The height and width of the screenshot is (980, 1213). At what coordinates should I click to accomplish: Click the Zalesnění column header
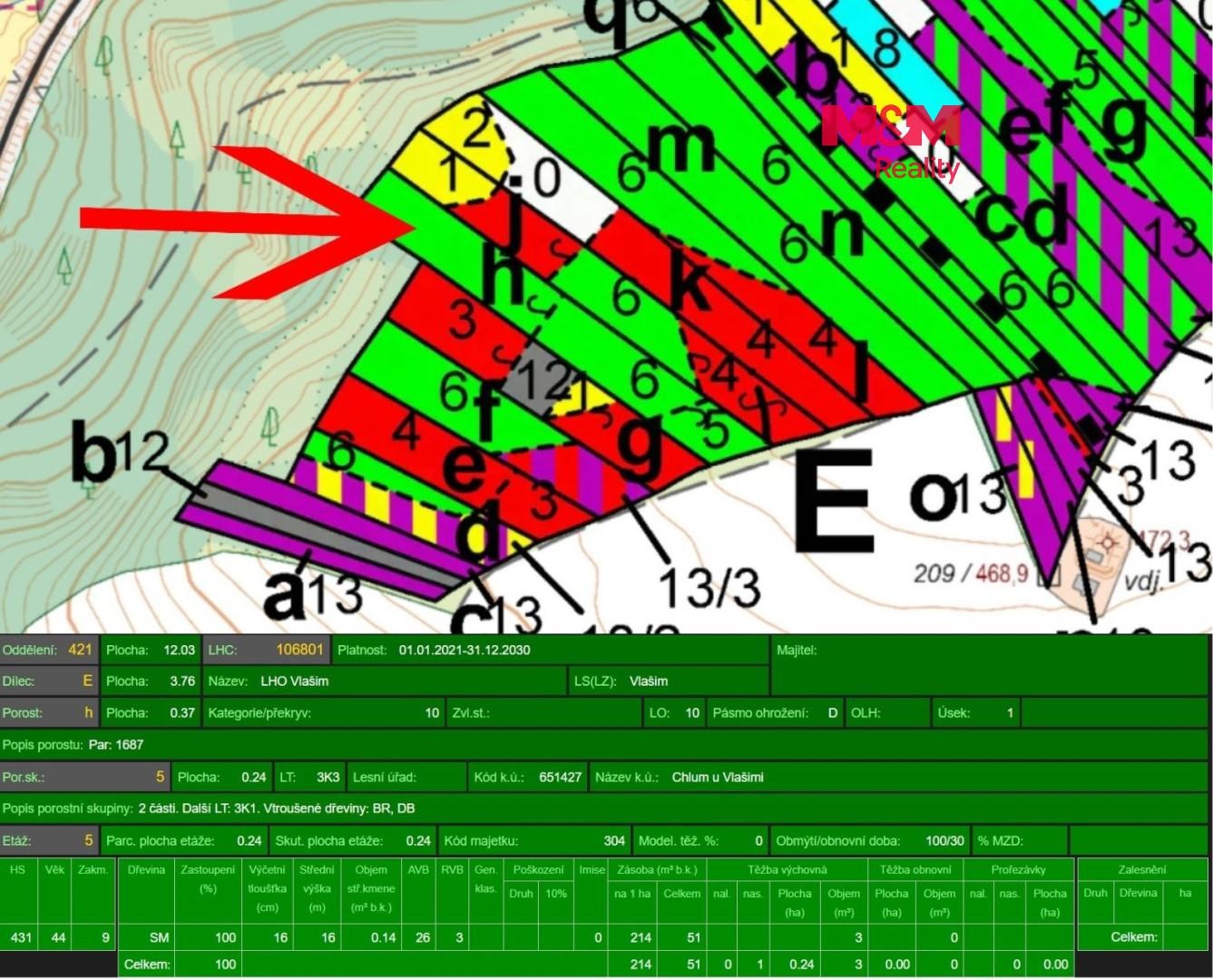pos(1141,869)
